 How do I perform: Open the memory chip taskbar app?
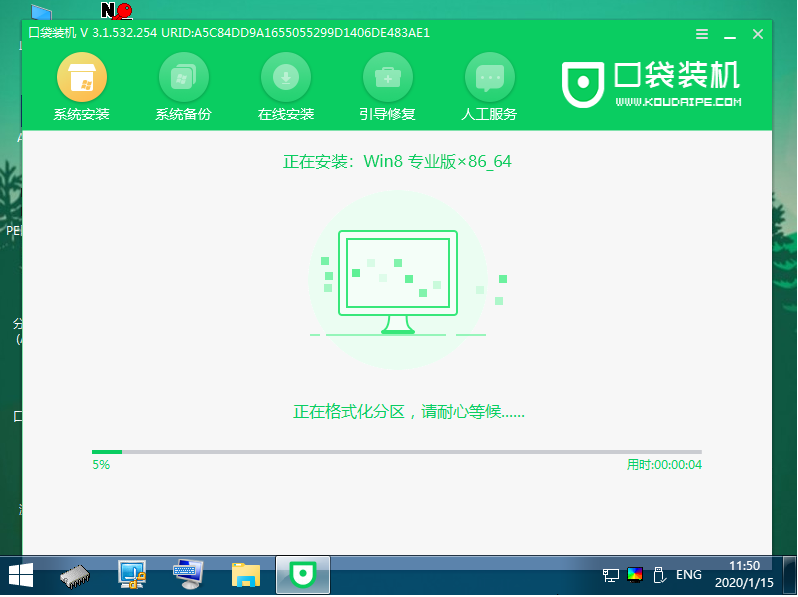pyautogui.click(x=76, y=576)
